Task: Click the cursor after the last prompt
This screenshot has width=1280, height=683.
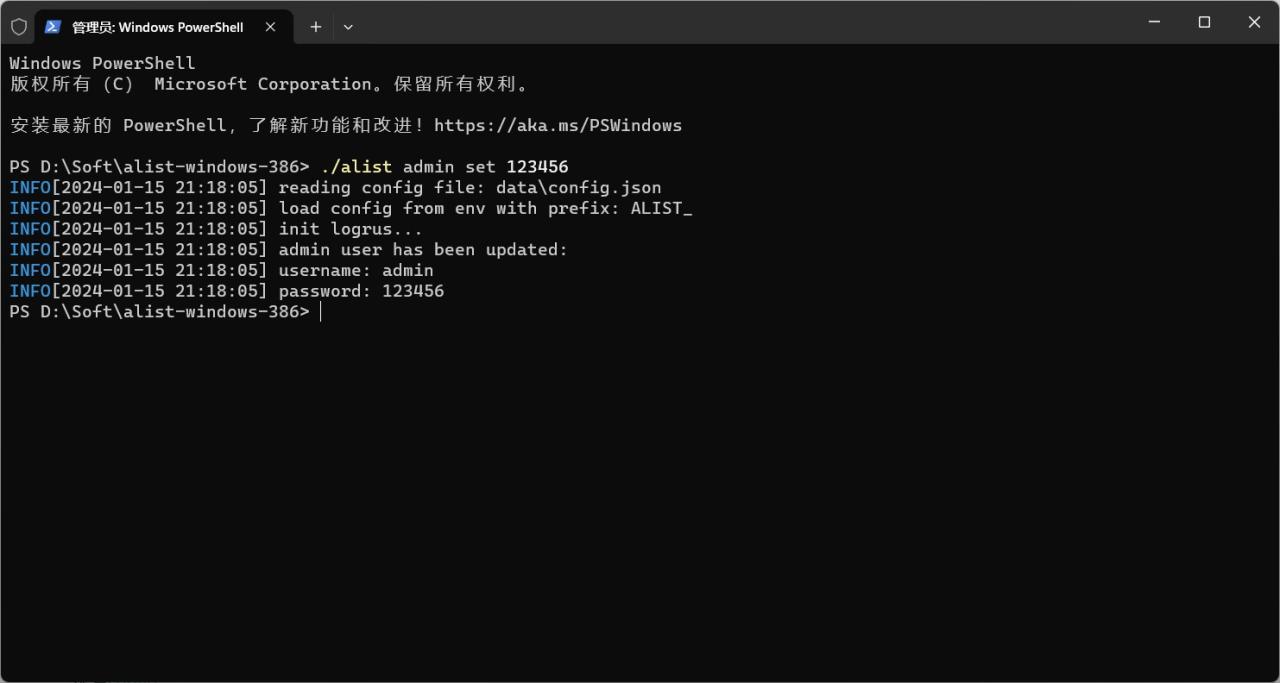Action: tap(321, 312)
